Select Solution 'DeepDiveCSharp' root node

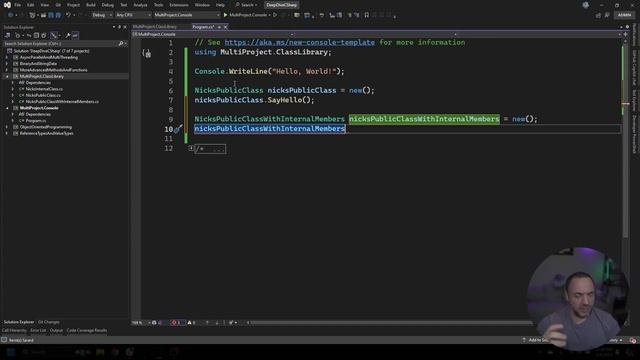[51, 51]
